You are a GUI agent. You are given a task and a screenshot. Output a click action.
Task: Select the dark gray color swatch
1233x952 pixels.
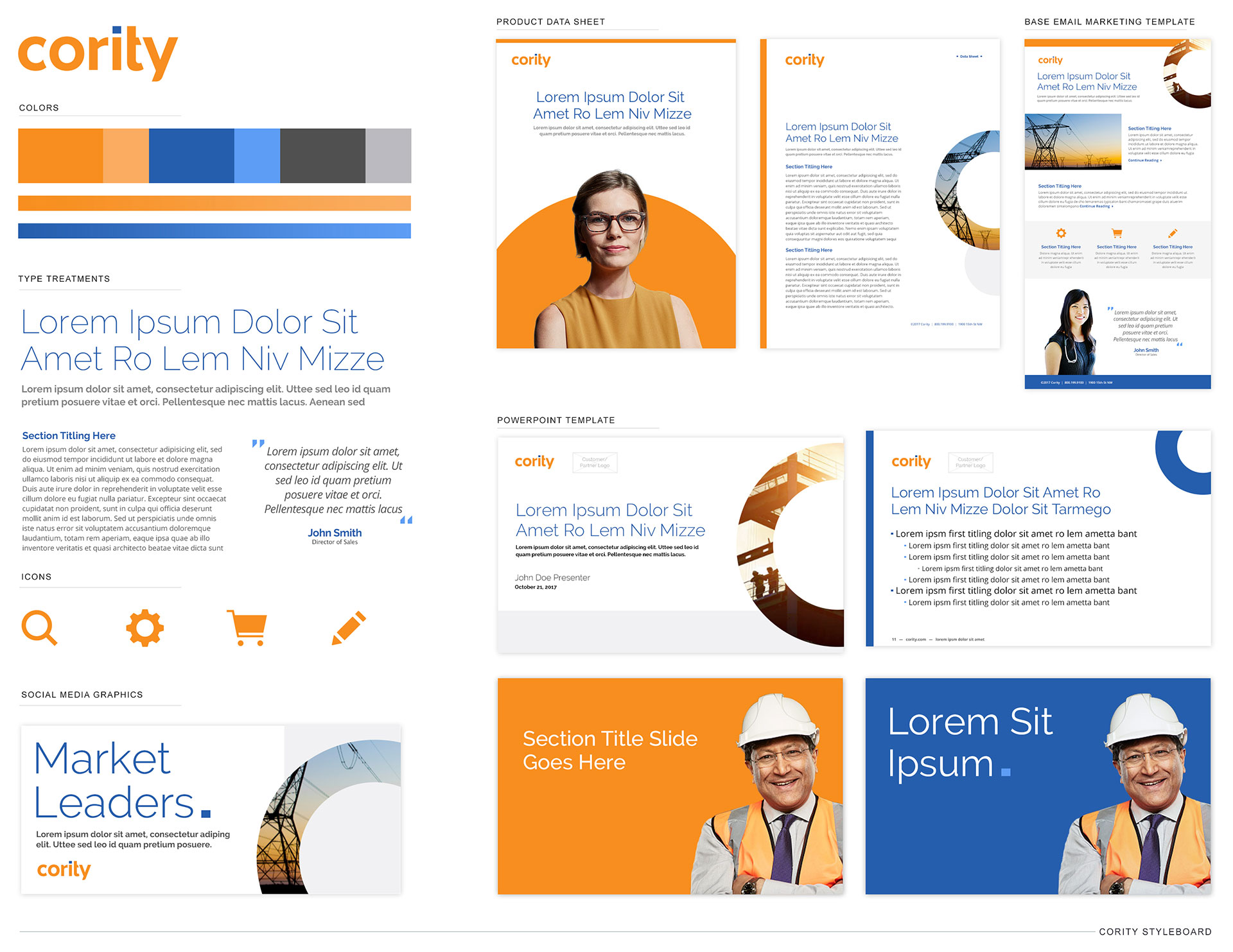(x=322, y=156)
